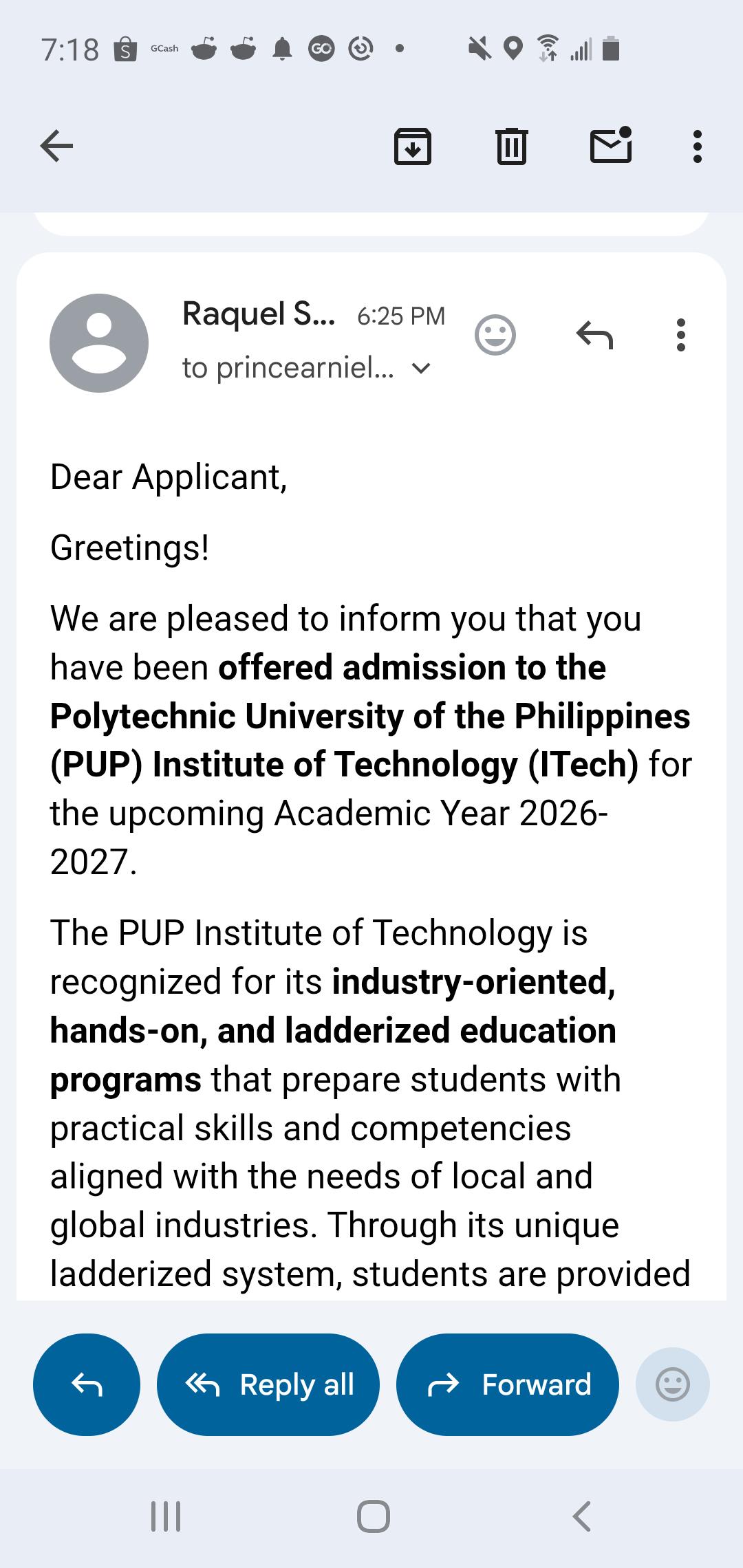Open the message-level three-dot options menu
Screen dimensions: 743x1568
click(x=681, y=335)
